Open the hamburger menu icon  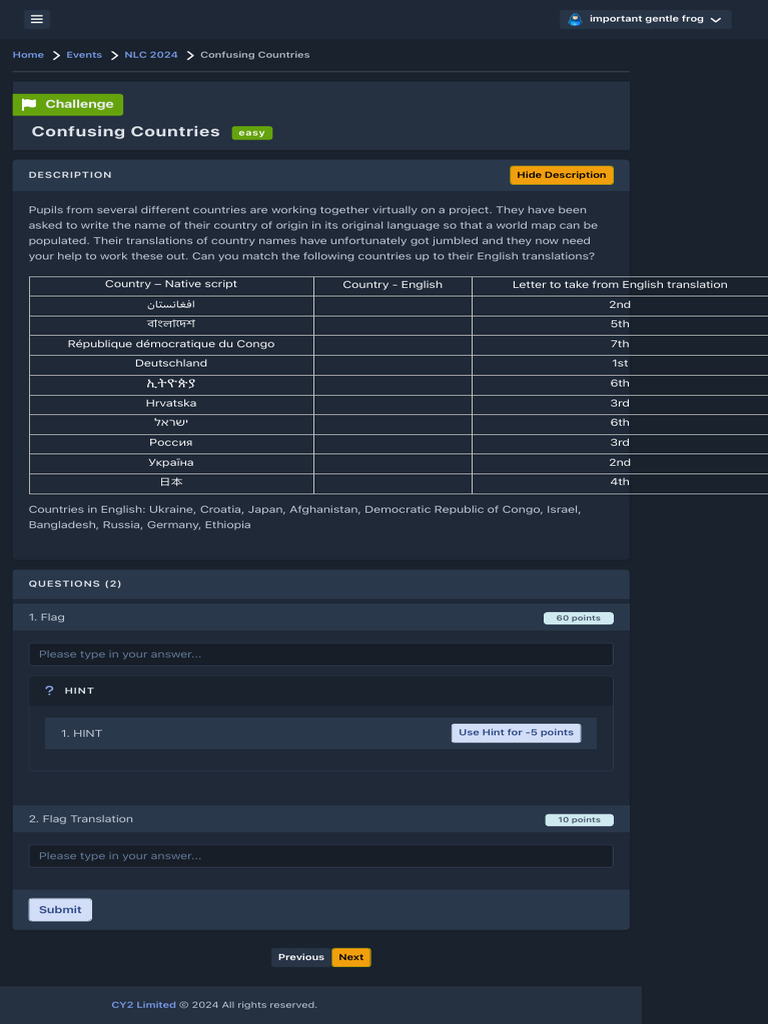37,19
